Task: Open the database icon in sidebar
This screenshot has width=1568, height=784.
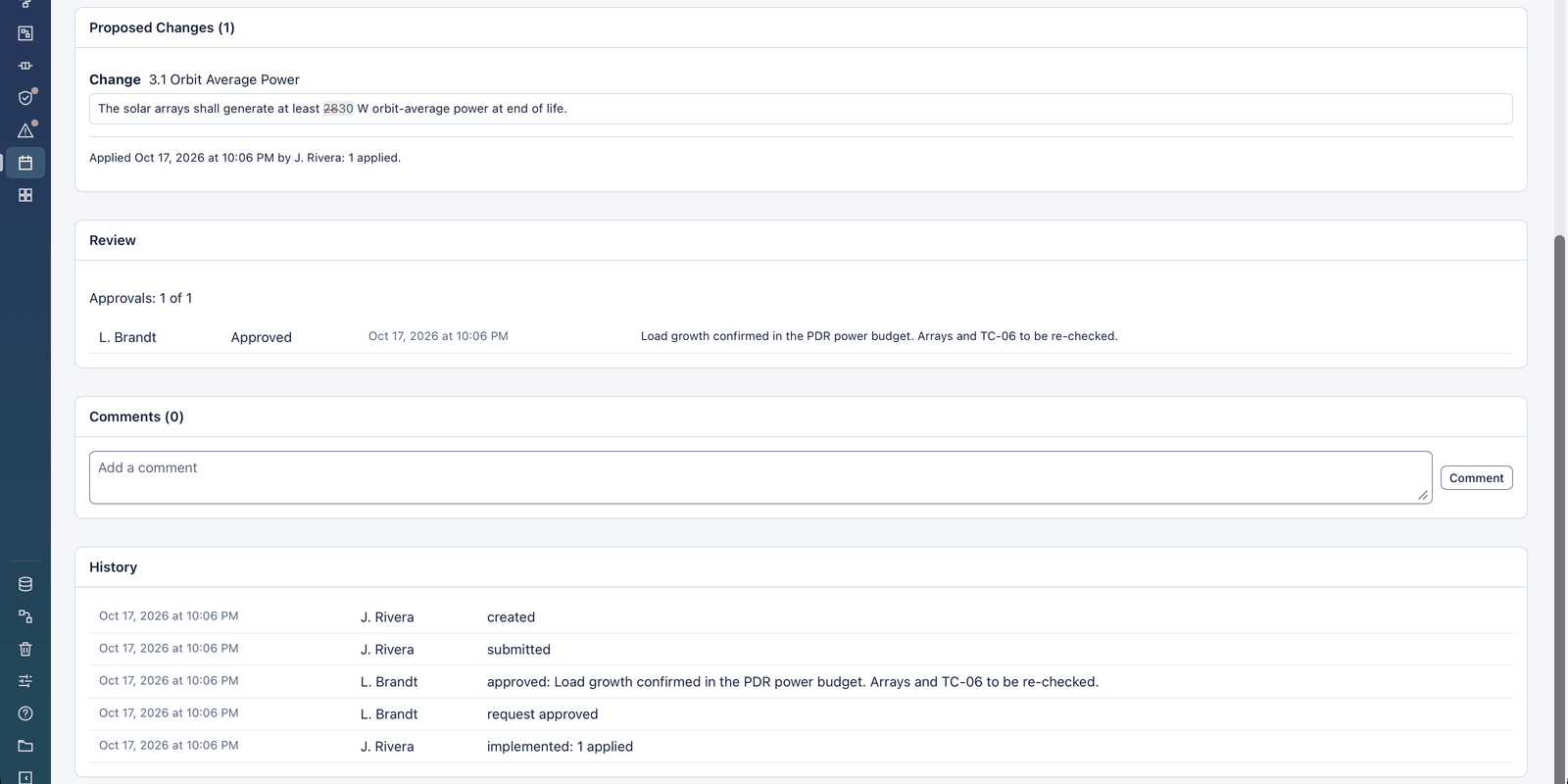Action: tap(25, 584)
